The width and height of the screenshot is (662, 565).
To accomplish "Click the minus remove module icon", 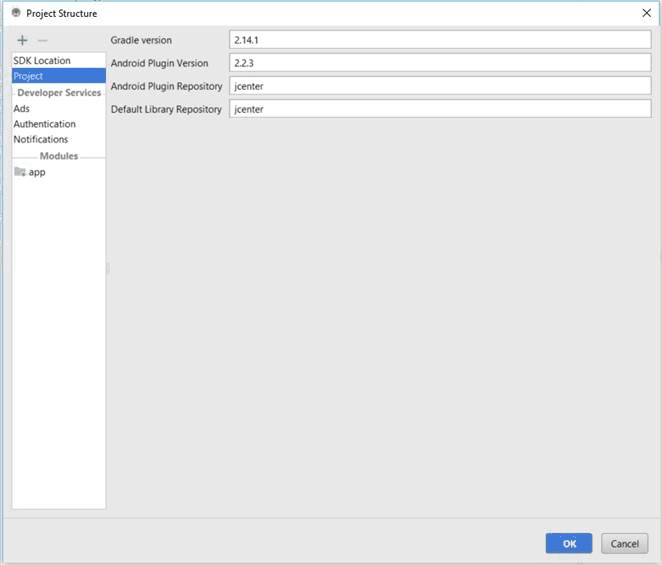I will [x=43, y=41].
